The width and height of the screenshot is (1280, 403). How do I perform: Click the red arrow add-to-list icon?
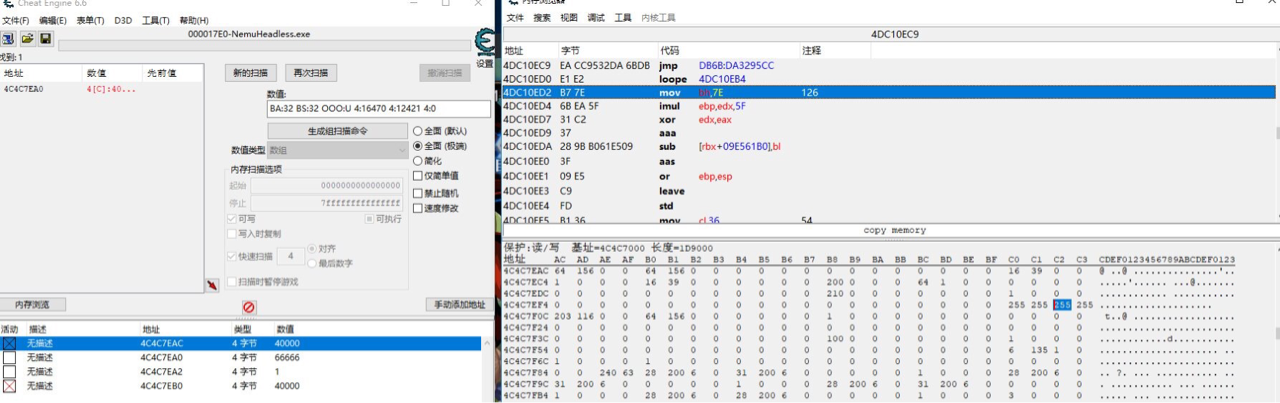pos(212,285)
